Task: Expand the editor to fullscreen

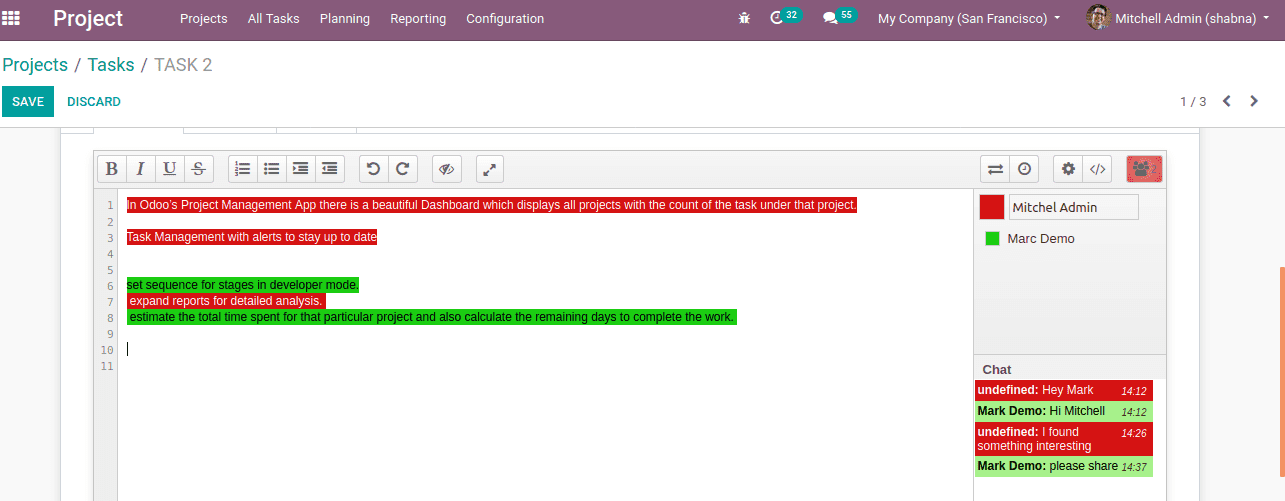Action: point(490,169)
